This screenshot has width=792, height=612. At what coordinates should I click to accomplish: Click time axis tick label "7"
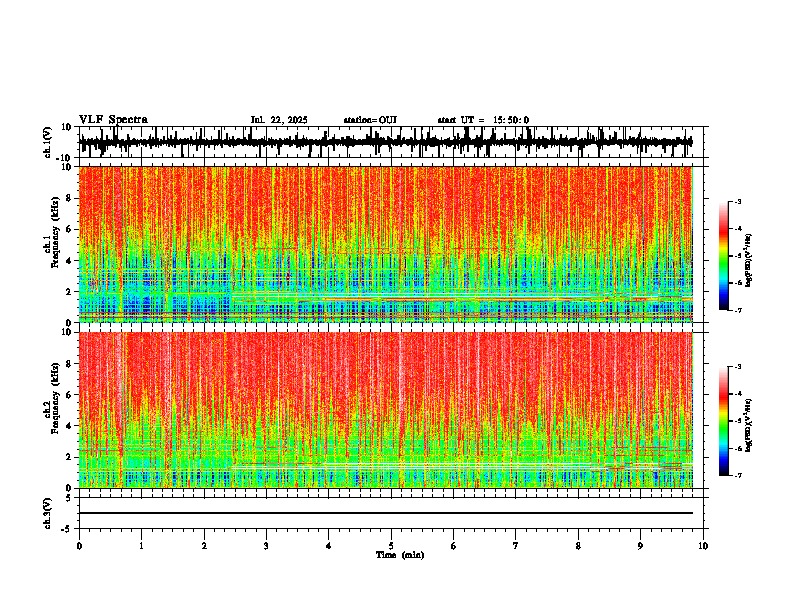pyautogui.click(x=515, y=546)
